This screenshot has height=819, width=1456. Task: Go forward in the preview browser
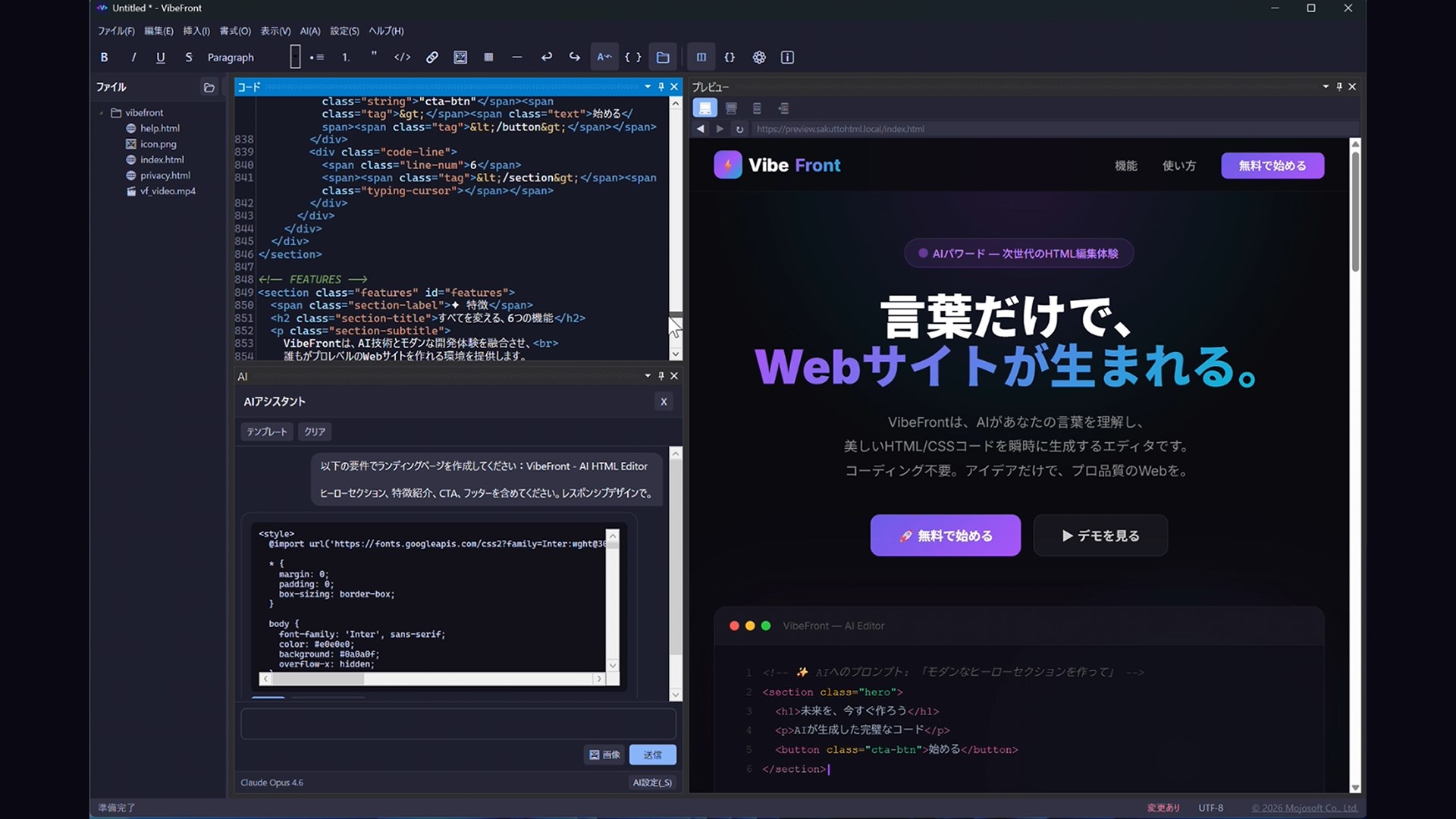720,129
